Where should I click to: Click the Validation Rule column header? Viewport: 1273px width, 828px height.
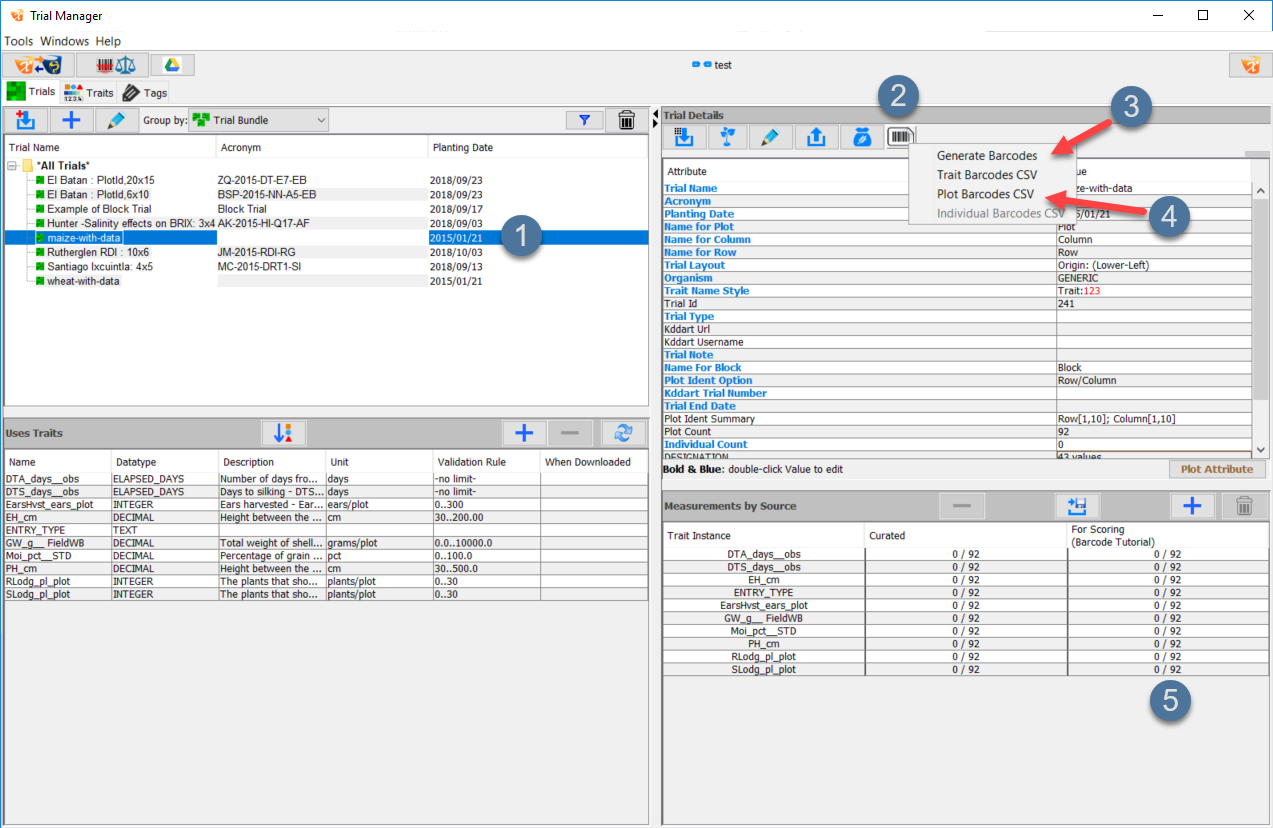pos(486,462)
